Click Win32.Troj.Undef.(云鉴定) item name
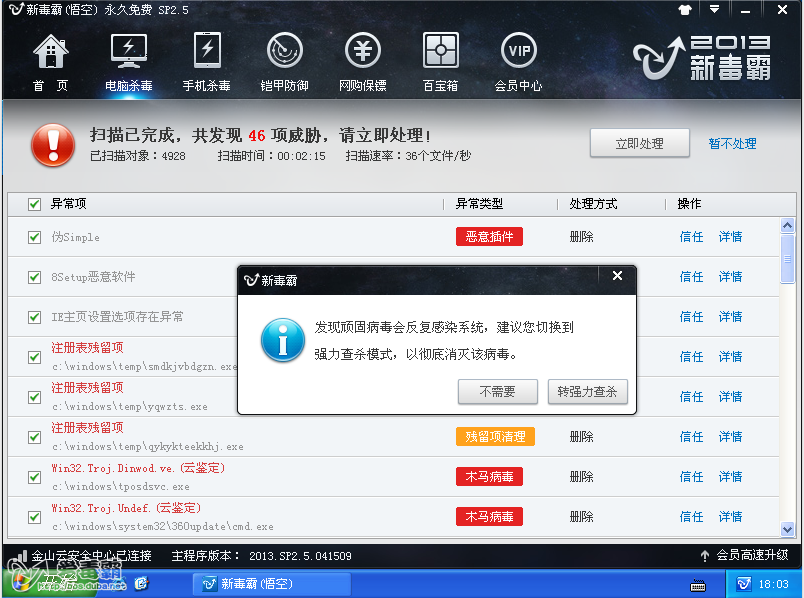The height and width of the screenshot is (598, 804). coord(126,508)
